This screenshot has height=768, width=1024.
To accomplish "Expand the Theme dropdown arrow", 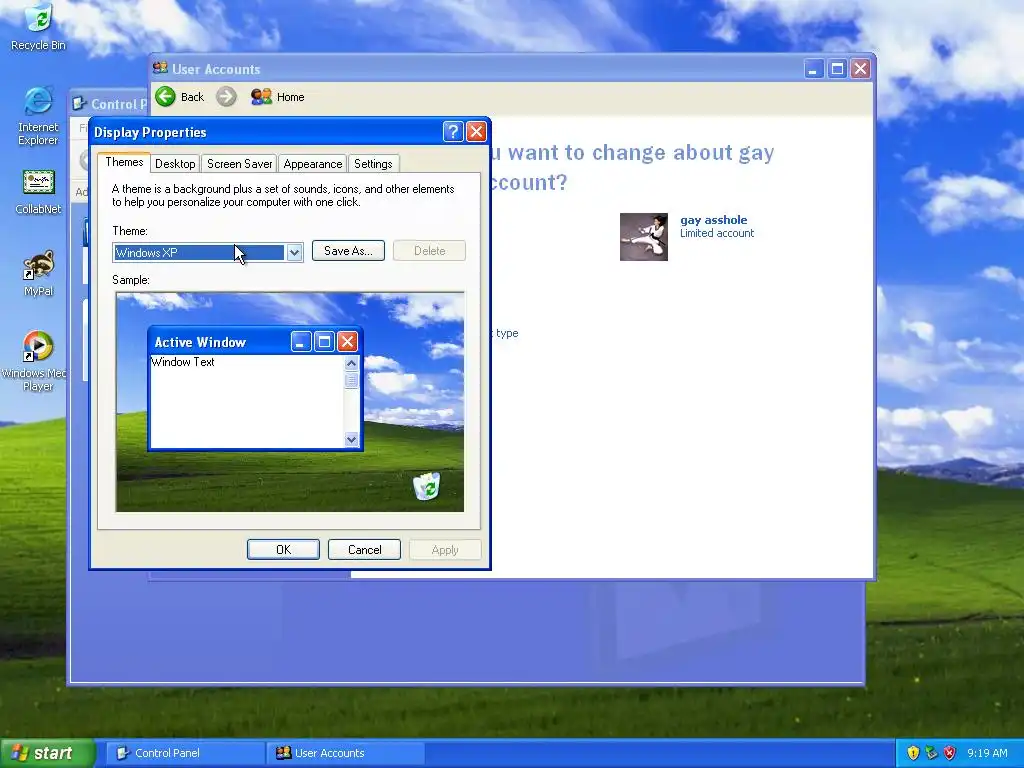I will click(x=295, y=252).
